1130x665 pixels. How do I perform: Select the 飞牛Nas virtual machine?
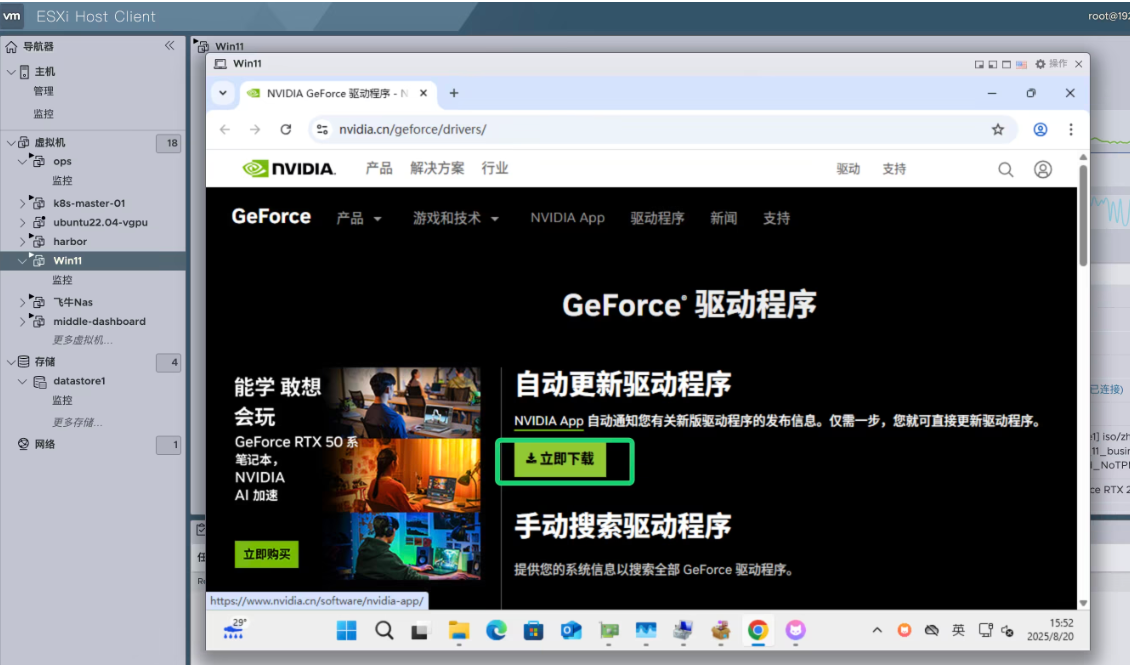click(73, 303)
